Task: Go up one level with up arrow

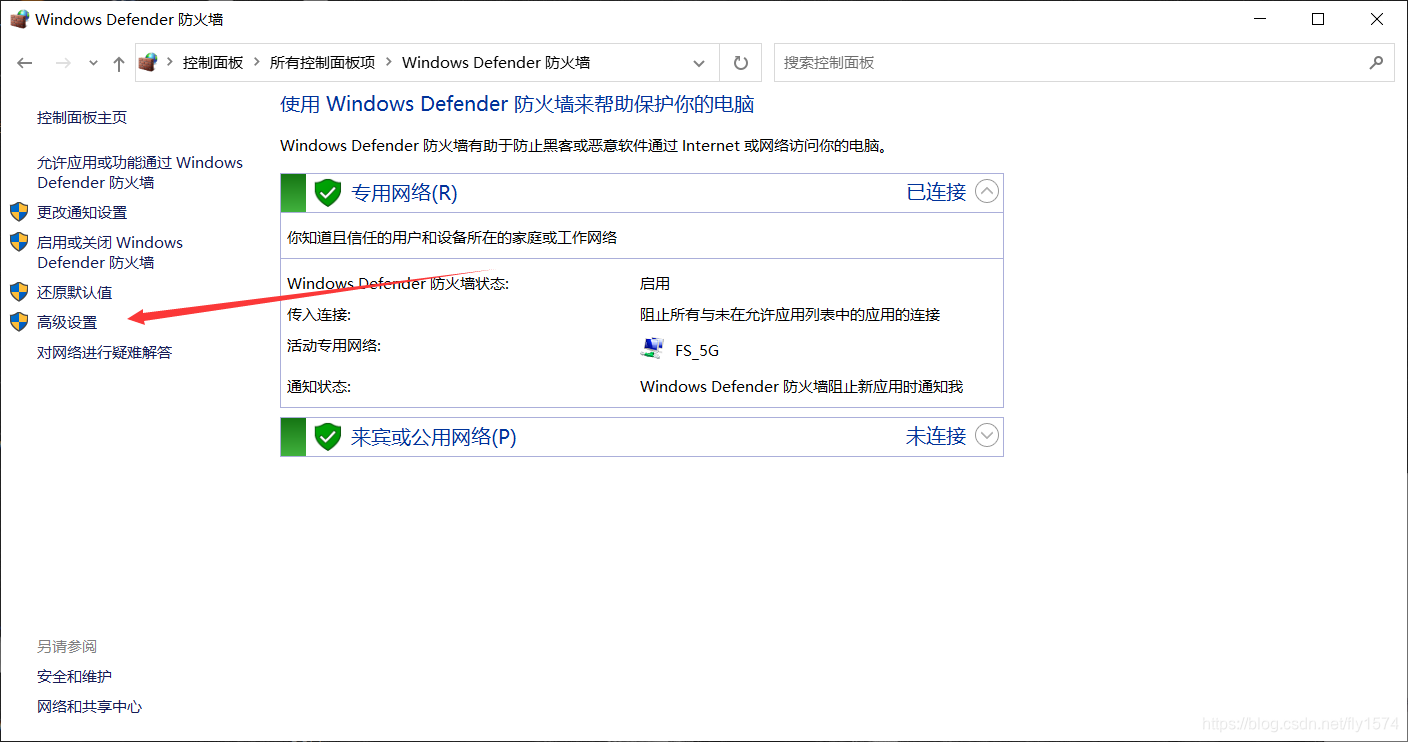Action: click(x=119, y=63)
